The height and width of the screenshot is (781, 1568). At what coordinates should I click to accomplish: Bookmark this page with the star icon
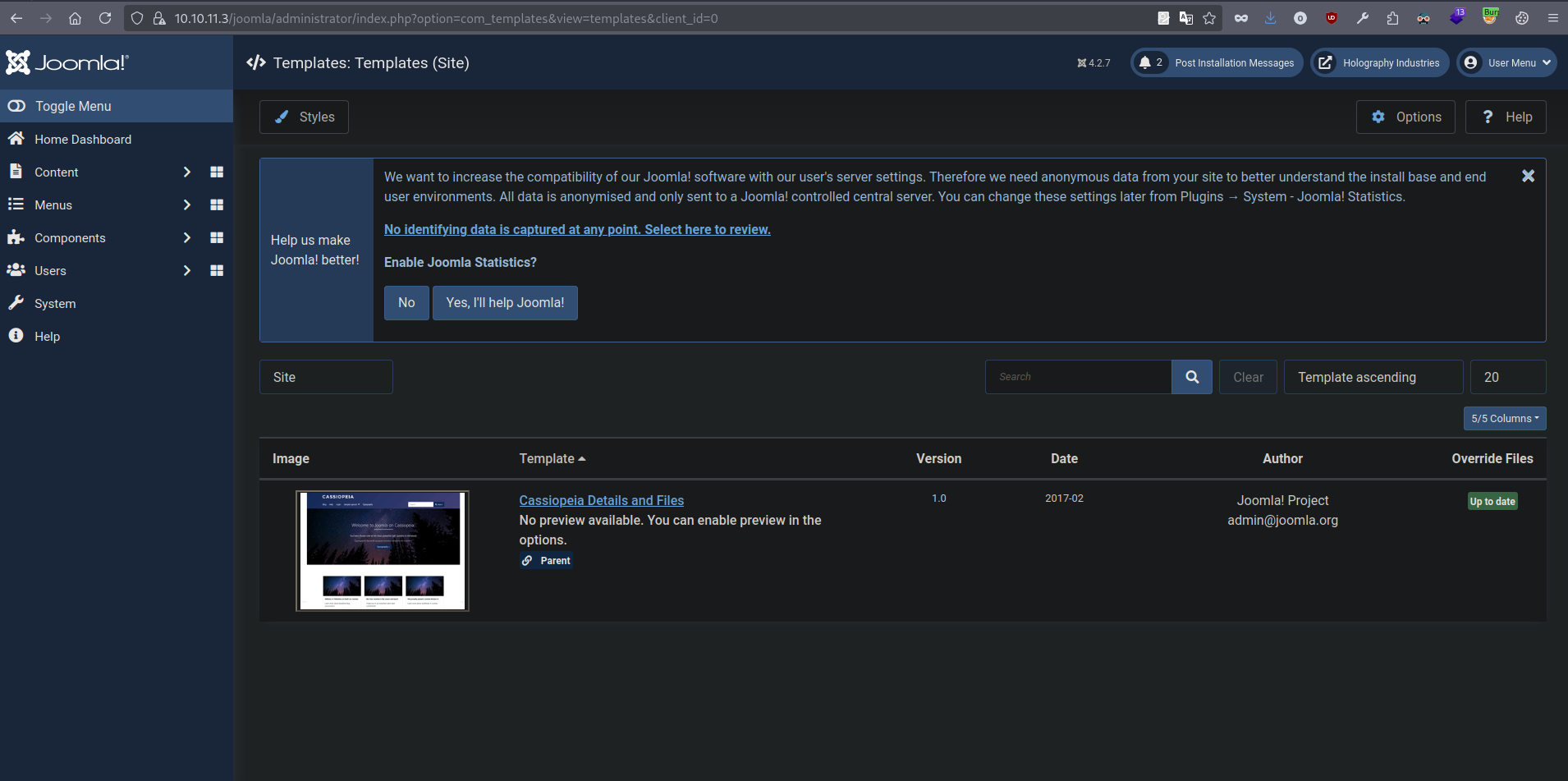(x=1209, y=18)
